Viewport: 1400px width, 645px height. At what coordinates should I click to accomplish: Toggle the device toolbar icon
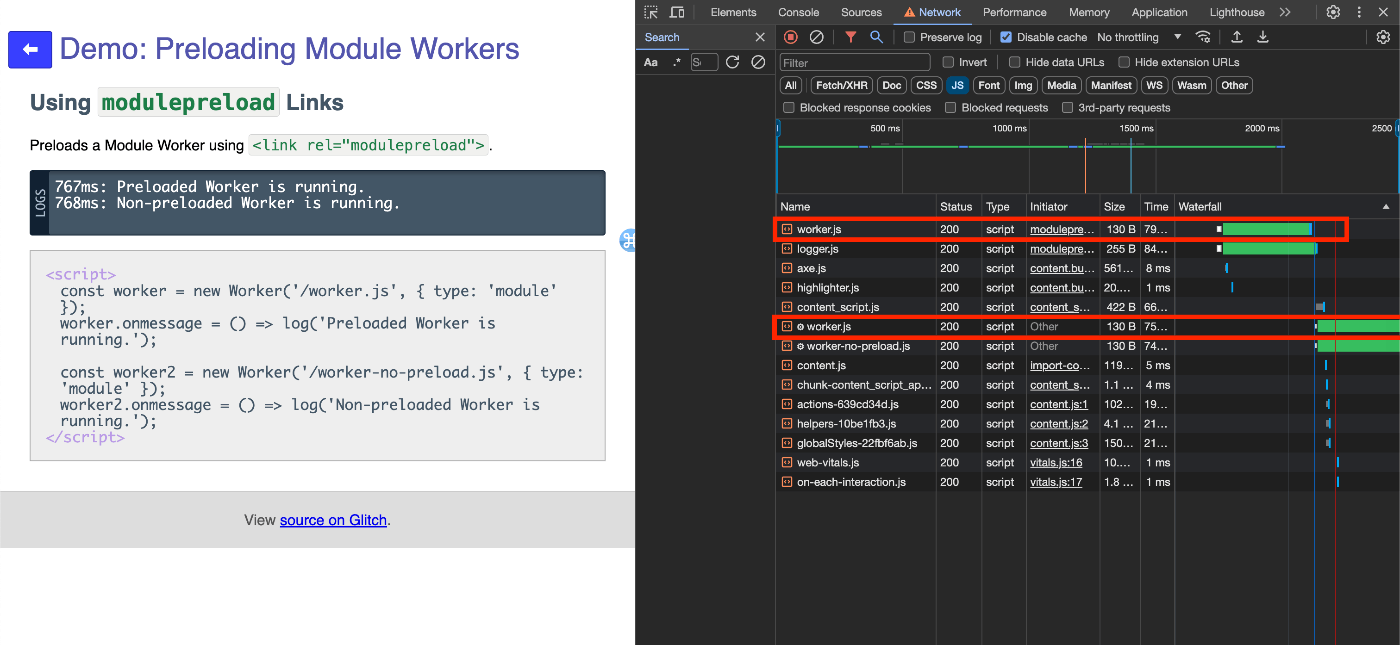click(677, 12)
